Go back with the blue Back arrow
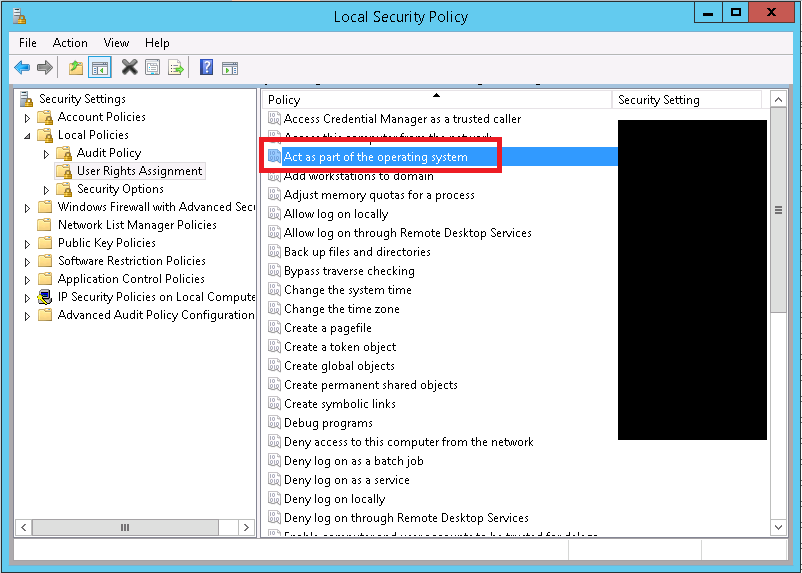 point(22,68)
